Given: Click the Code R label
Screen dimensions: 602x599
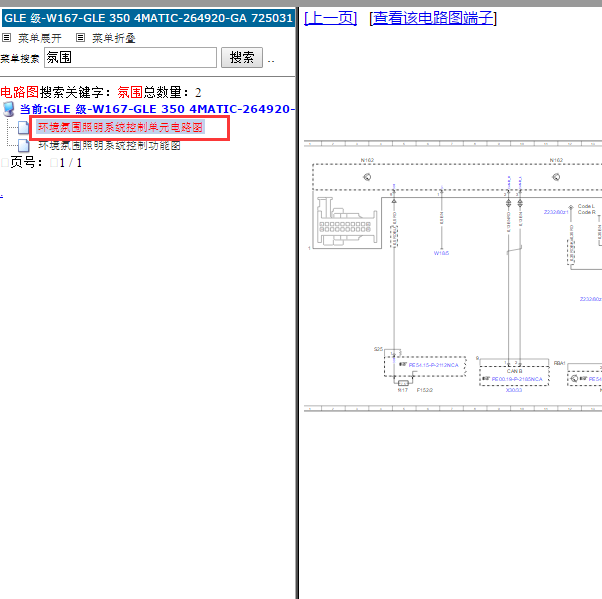Looking at the screenshot, I should click(587, 212).
